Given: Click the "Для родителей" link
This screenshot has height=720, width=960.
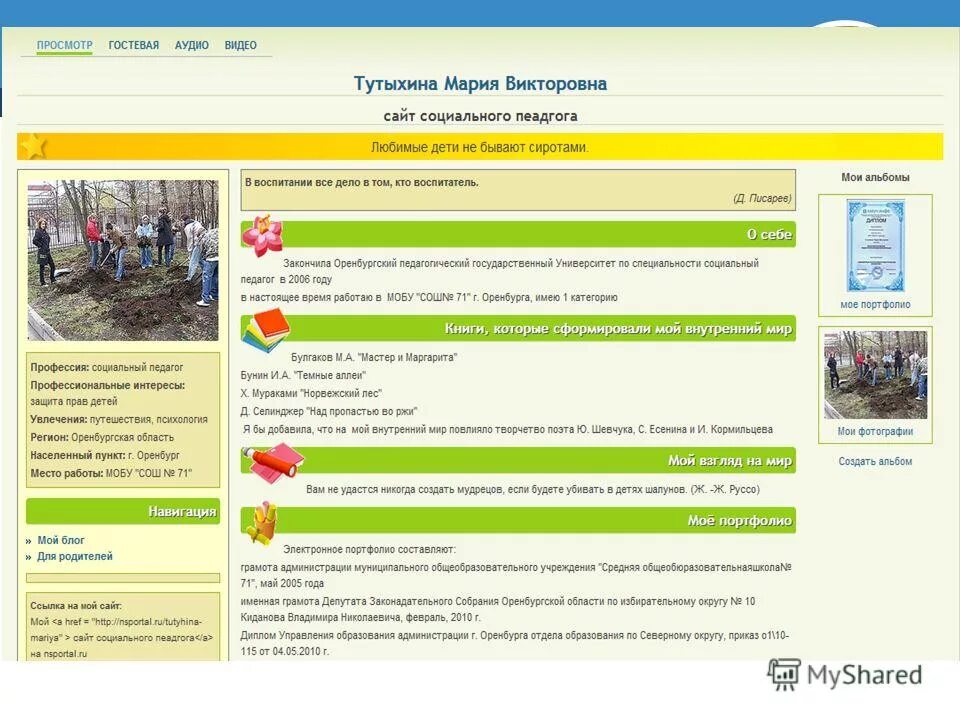Looking at the screenshot, I should 73,556.
